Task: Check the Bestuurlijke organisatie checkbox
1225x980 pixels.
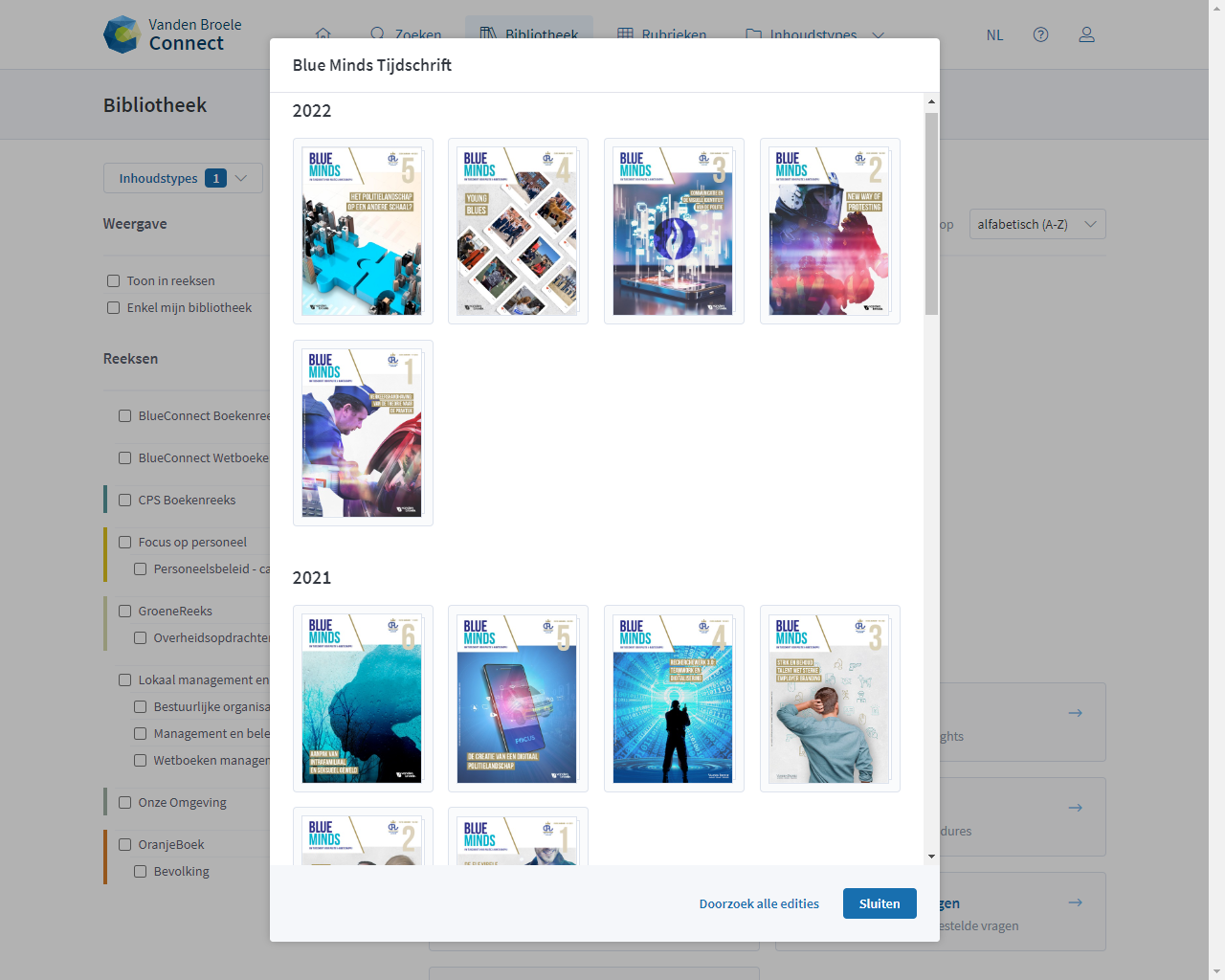Action: (141, 706)
